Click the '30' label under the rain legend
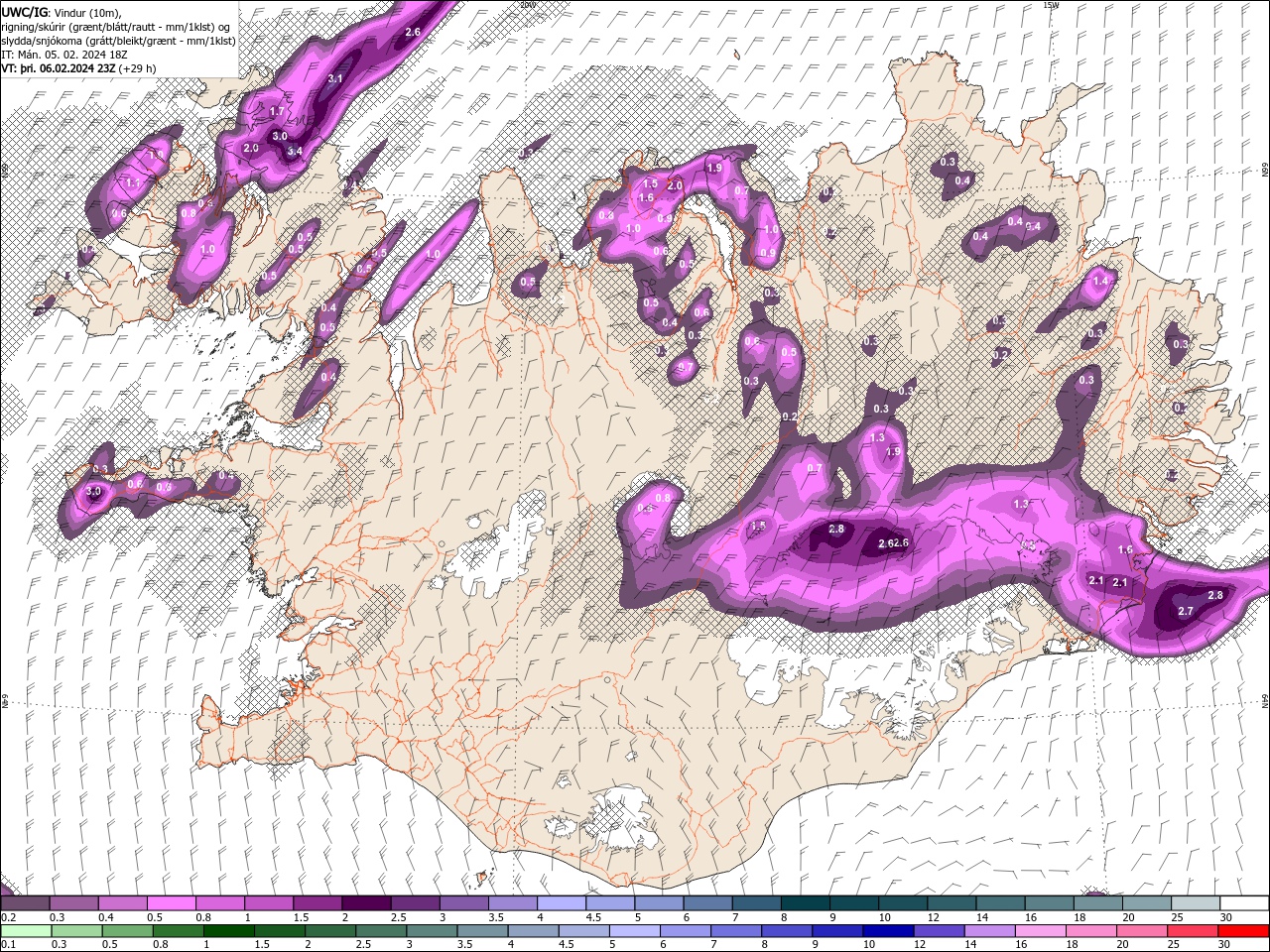 (x=1223, y=944)
